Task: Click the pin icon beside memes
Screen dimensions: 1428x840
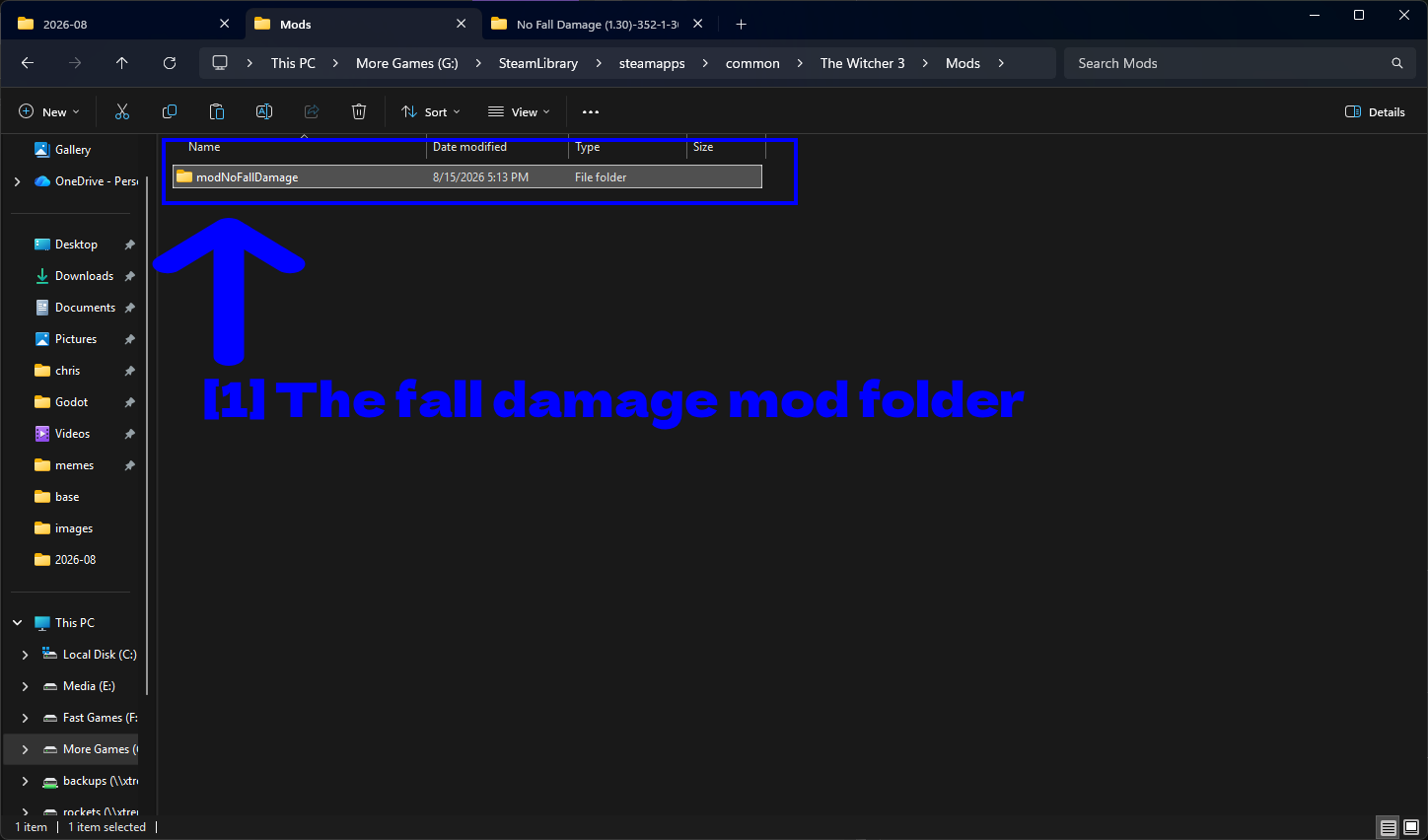Action: coord(129,465)
